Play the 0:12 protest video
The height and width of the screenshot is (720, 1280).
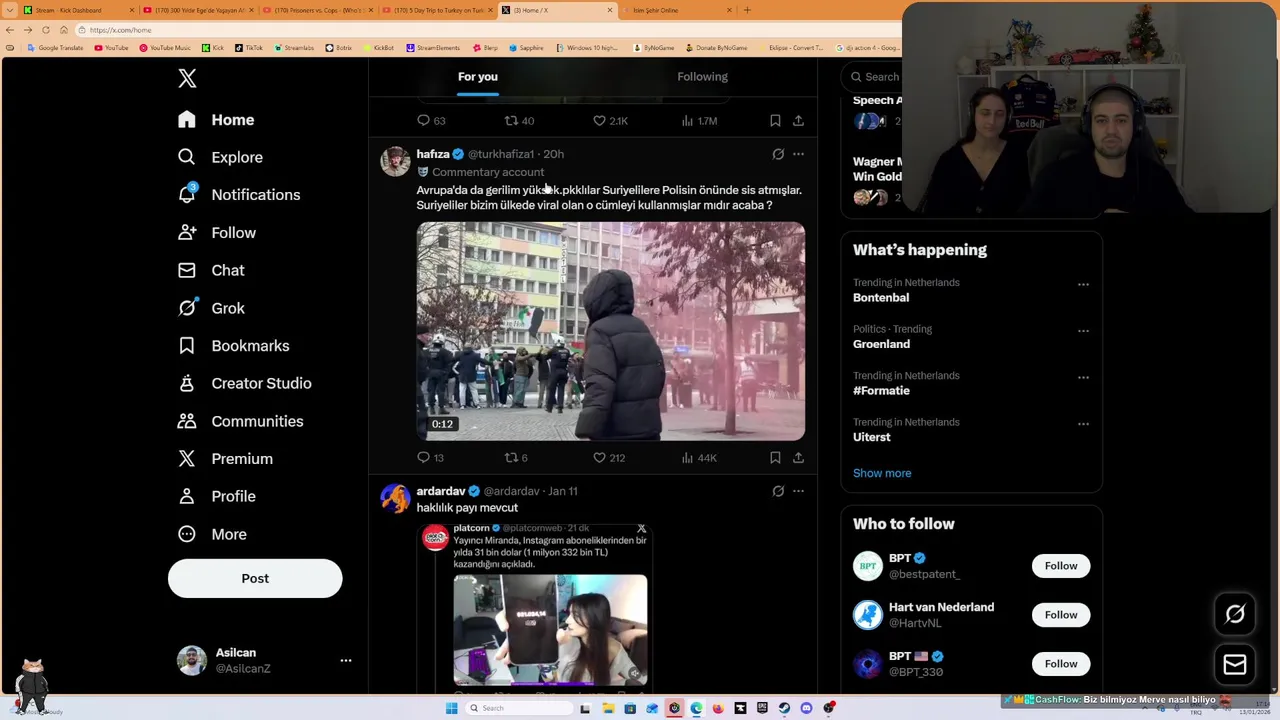point(610,331)
